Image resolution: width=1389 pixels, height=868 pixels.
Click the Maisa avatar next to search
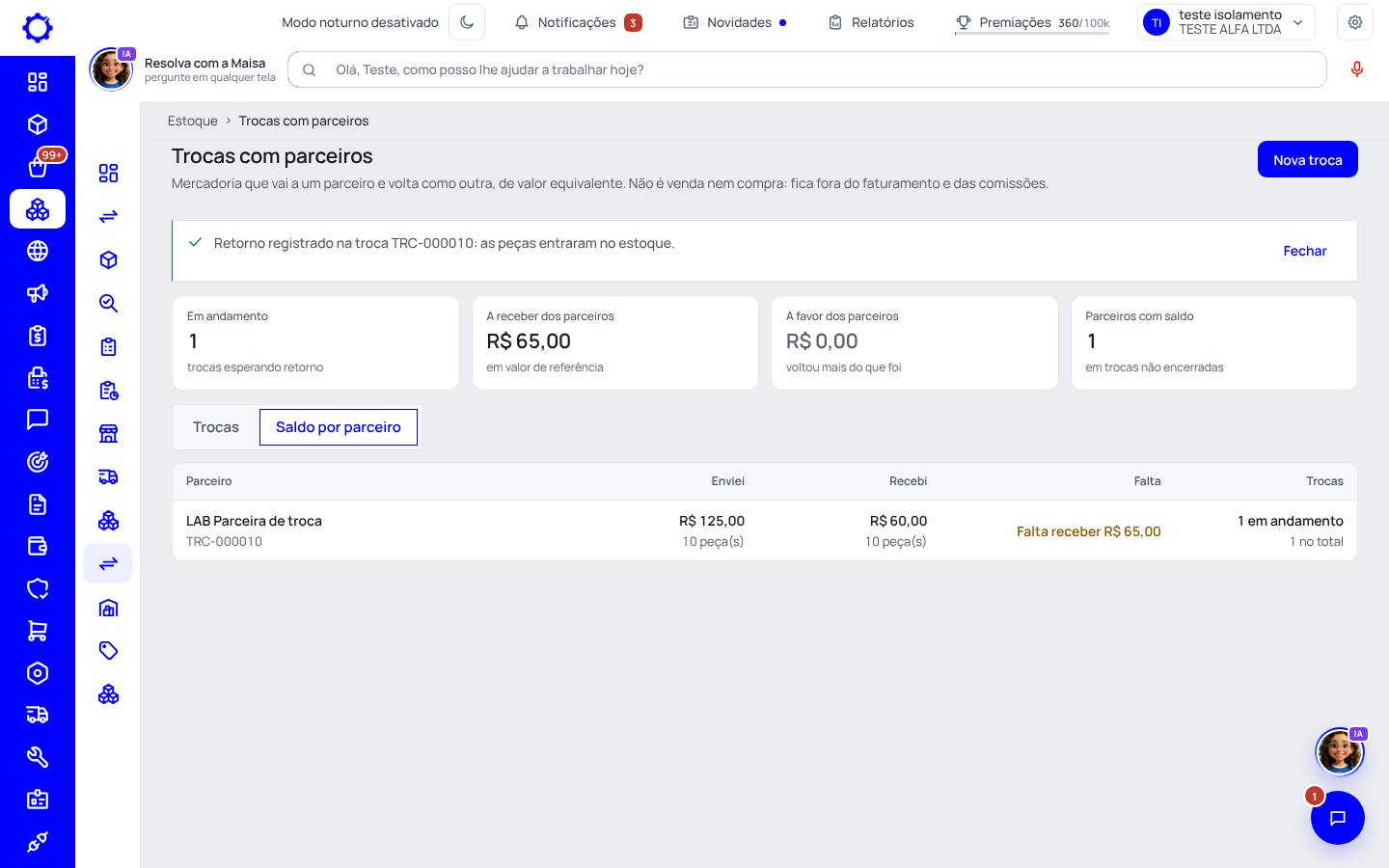(x=111, y=69)
